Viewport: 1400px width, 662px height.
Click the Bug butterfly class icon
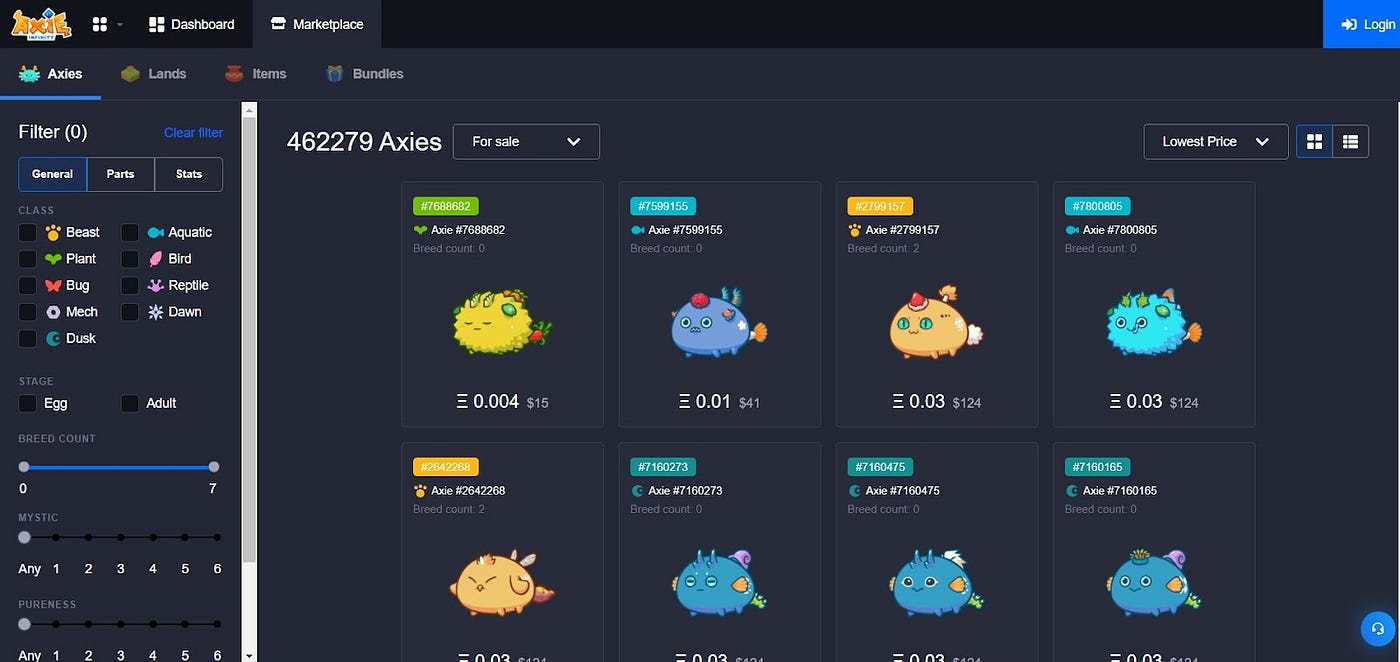coord(54,285)
